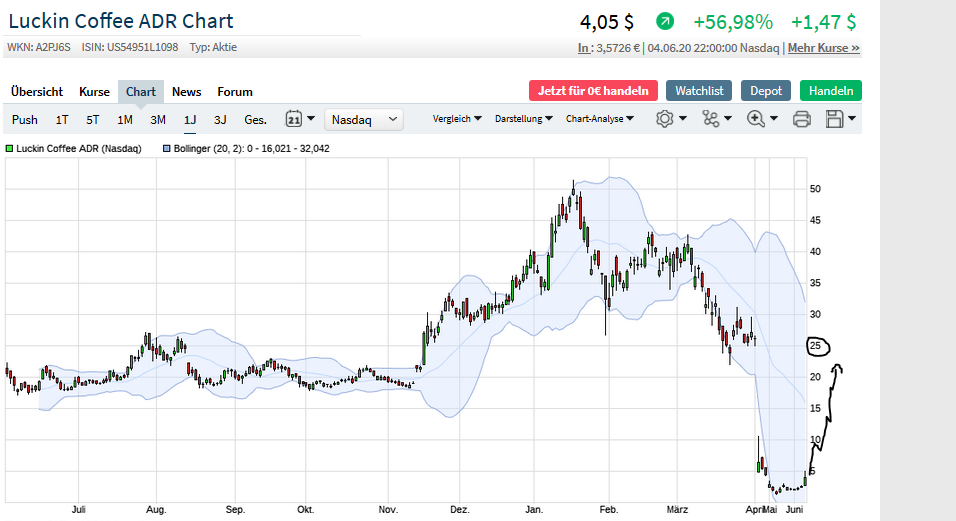956x521 pixels.
Task: Expand the Chart-Analyse dropdown
Action: pyautogui.click(x=599, y=119)
